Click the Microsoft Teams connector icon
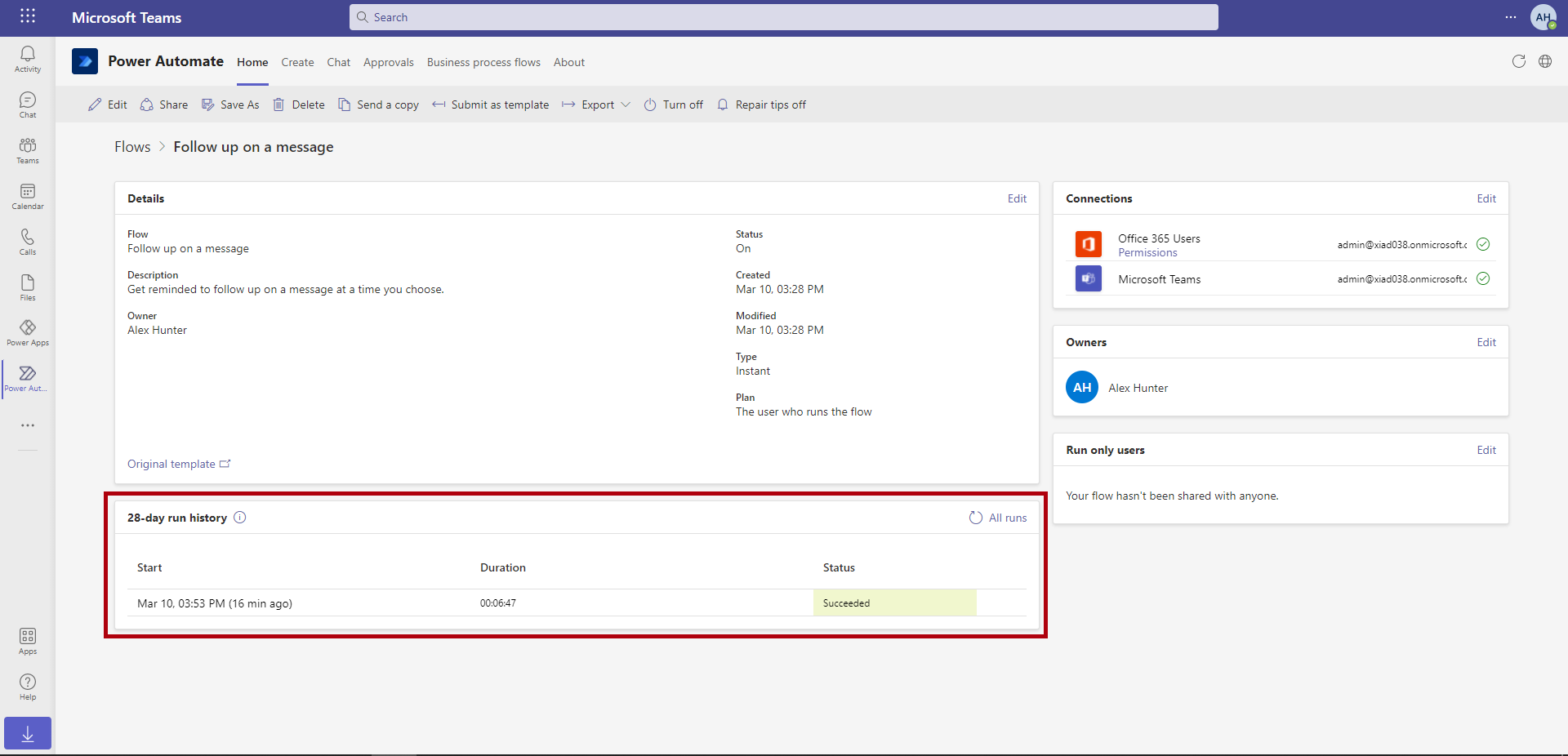 click(1089, 278)
